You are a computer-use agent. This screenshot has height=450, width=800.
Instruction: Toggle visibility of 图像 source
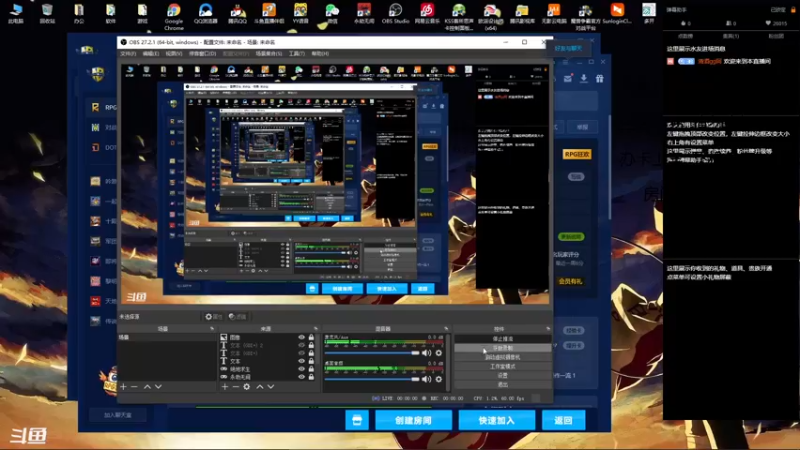(302, 337)
